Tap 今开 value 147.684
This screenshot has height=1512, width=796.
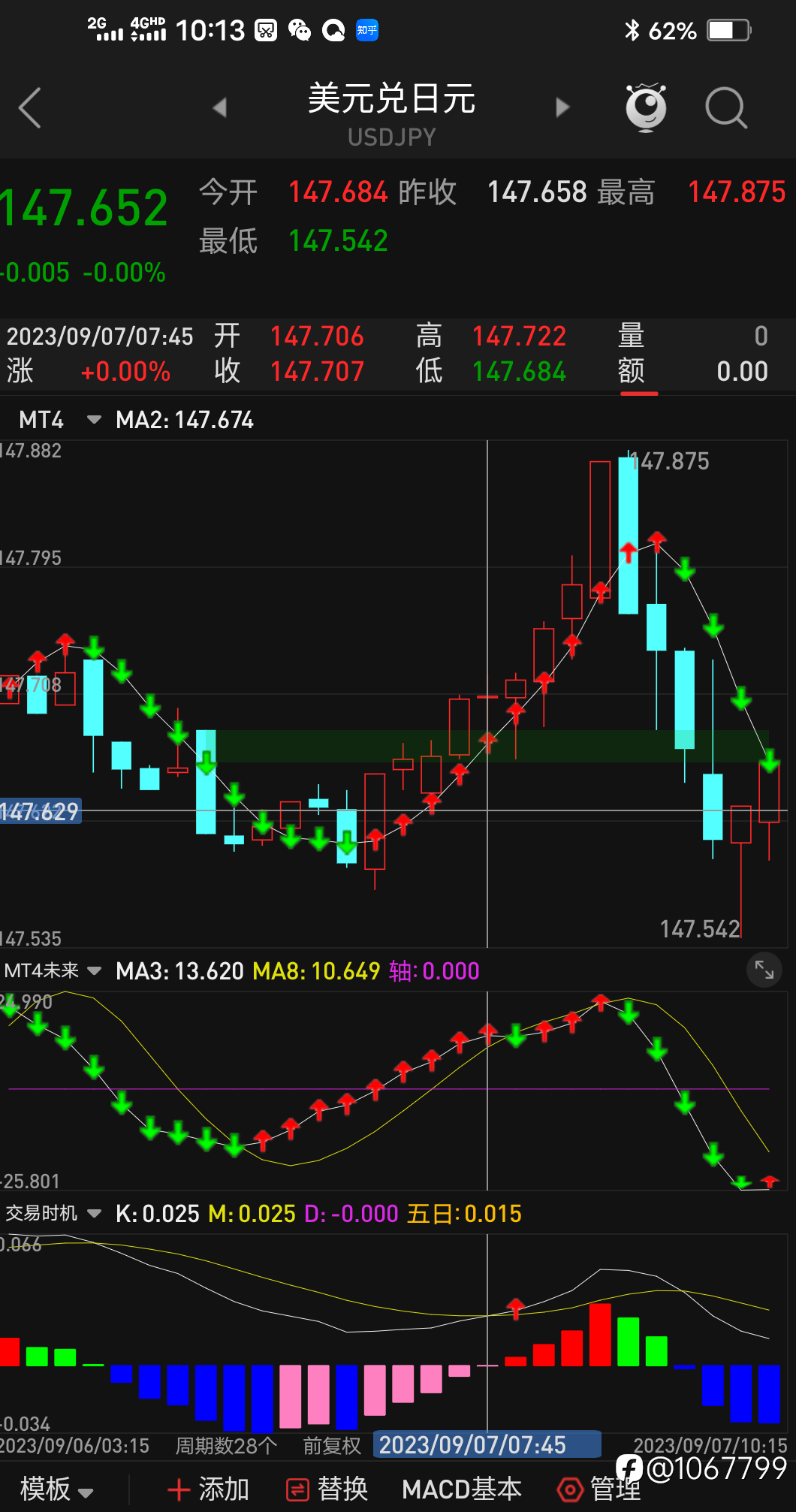(338, 192)
